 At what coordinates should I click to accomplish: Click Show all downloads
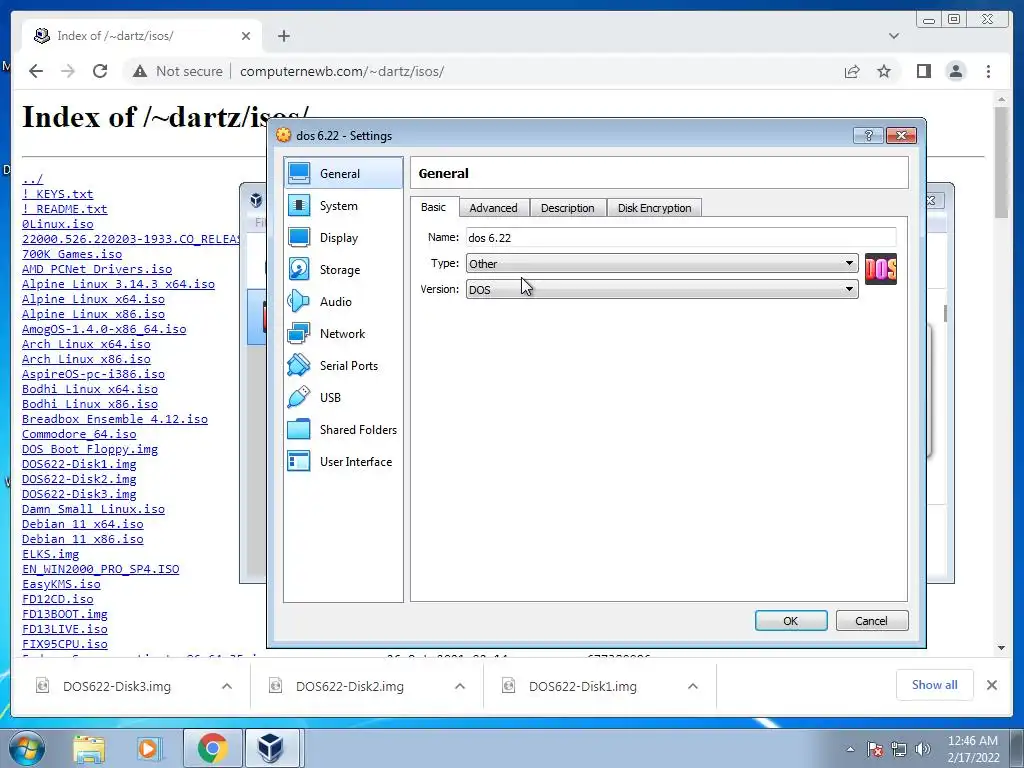click(x=935, y=684)
